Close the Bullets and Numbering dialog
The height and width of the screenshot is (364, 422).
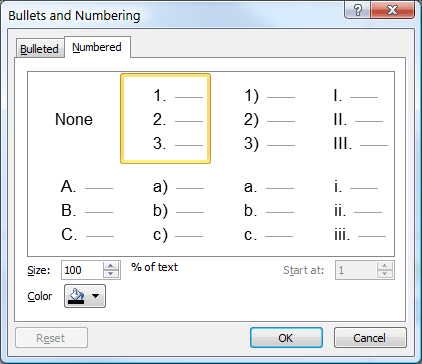click(x=392, y=10)
